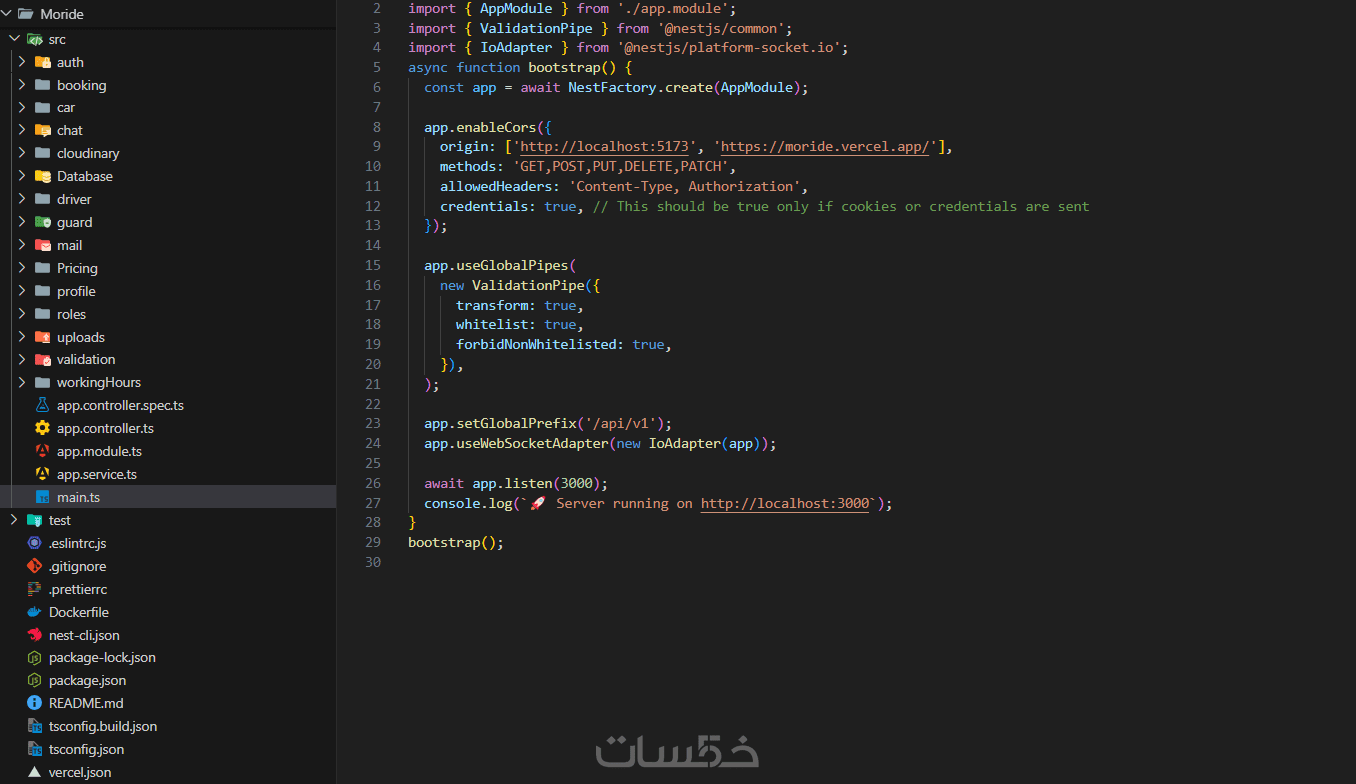
Task: Click line number 30 in the gutter
Action: point(373,562)
